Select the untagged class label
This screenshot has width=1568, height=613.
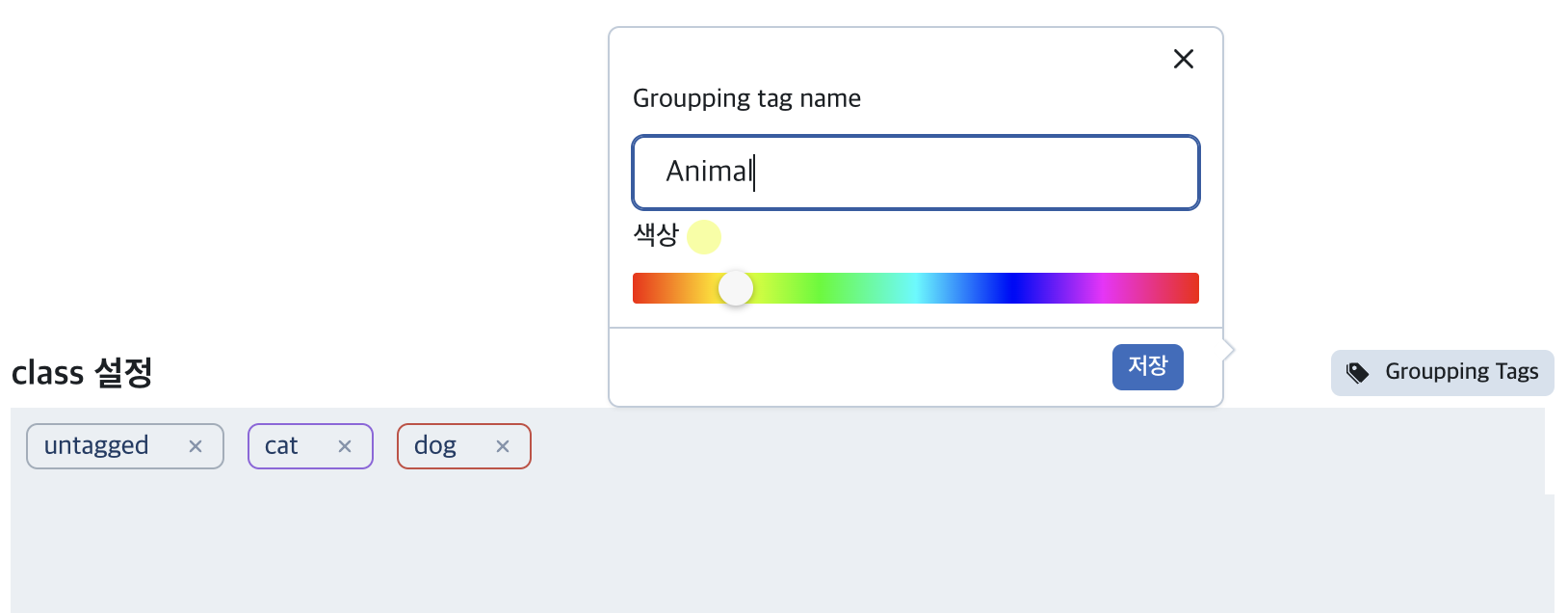pyautogui.click(x=96, y=445)
